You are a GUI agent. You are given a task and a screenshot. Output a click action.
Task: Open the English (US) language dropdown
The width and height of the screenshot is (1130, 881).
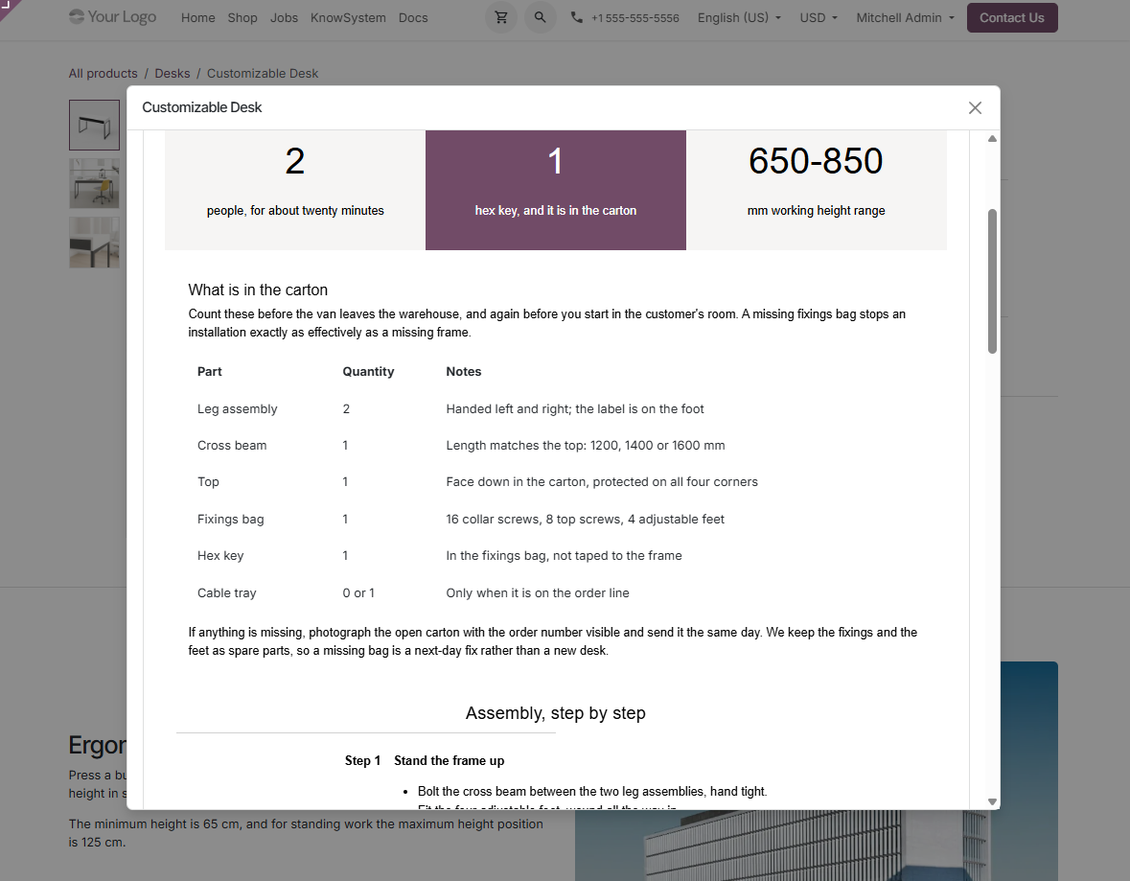[x=739, y=17]
